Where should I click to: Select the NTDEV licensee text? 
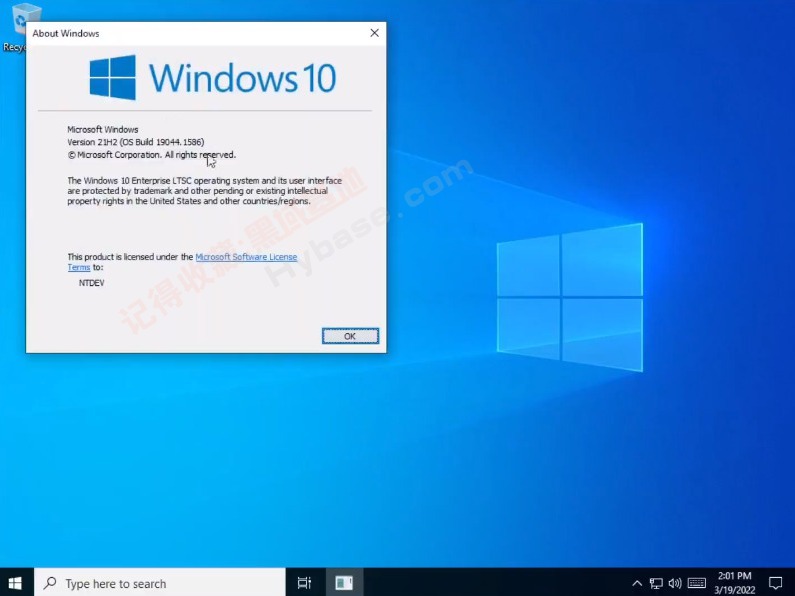pyautogui.click(x=92, y=283)
